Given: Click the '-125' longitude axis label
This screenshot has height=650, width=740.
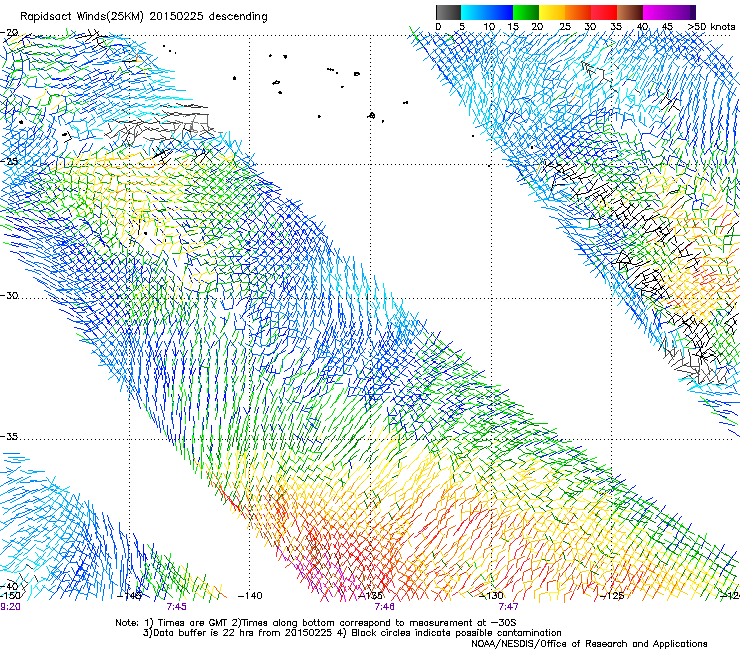Looking at the screenshot, I should [x=612, y=596].
